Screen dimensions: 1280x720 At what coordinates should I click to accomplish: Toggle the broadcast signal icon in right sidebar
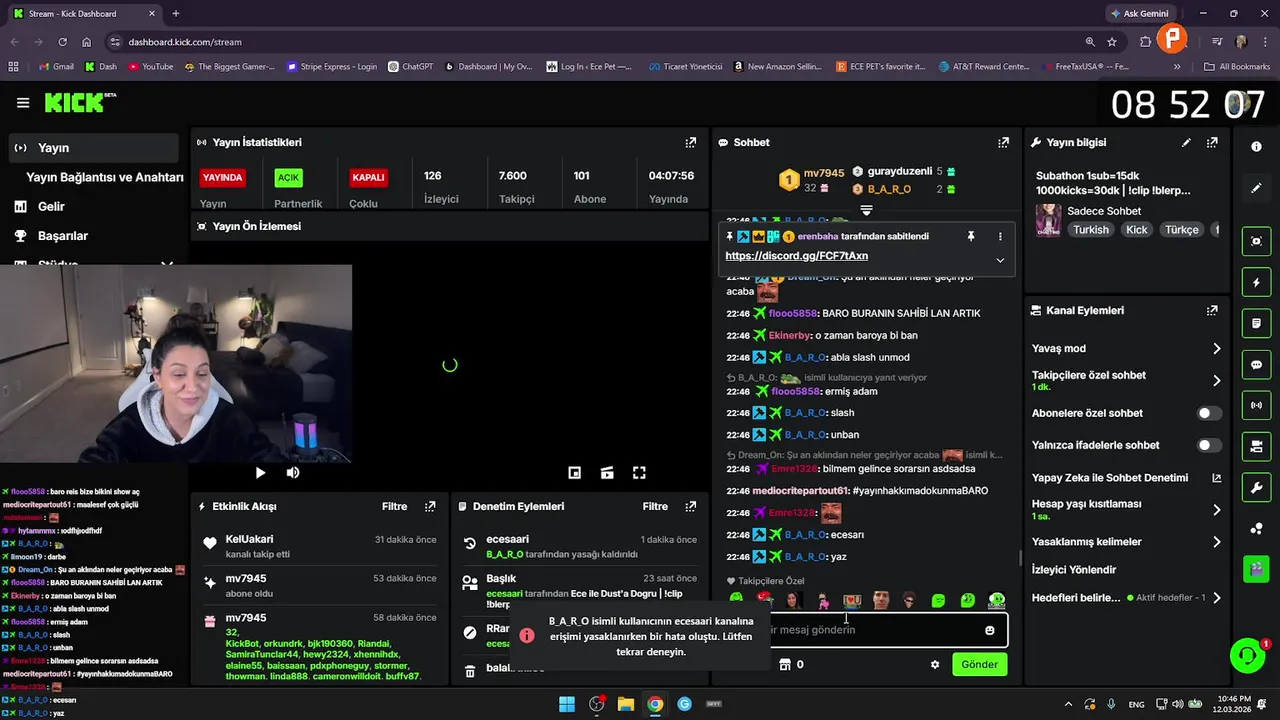(x=1257, y=406)
